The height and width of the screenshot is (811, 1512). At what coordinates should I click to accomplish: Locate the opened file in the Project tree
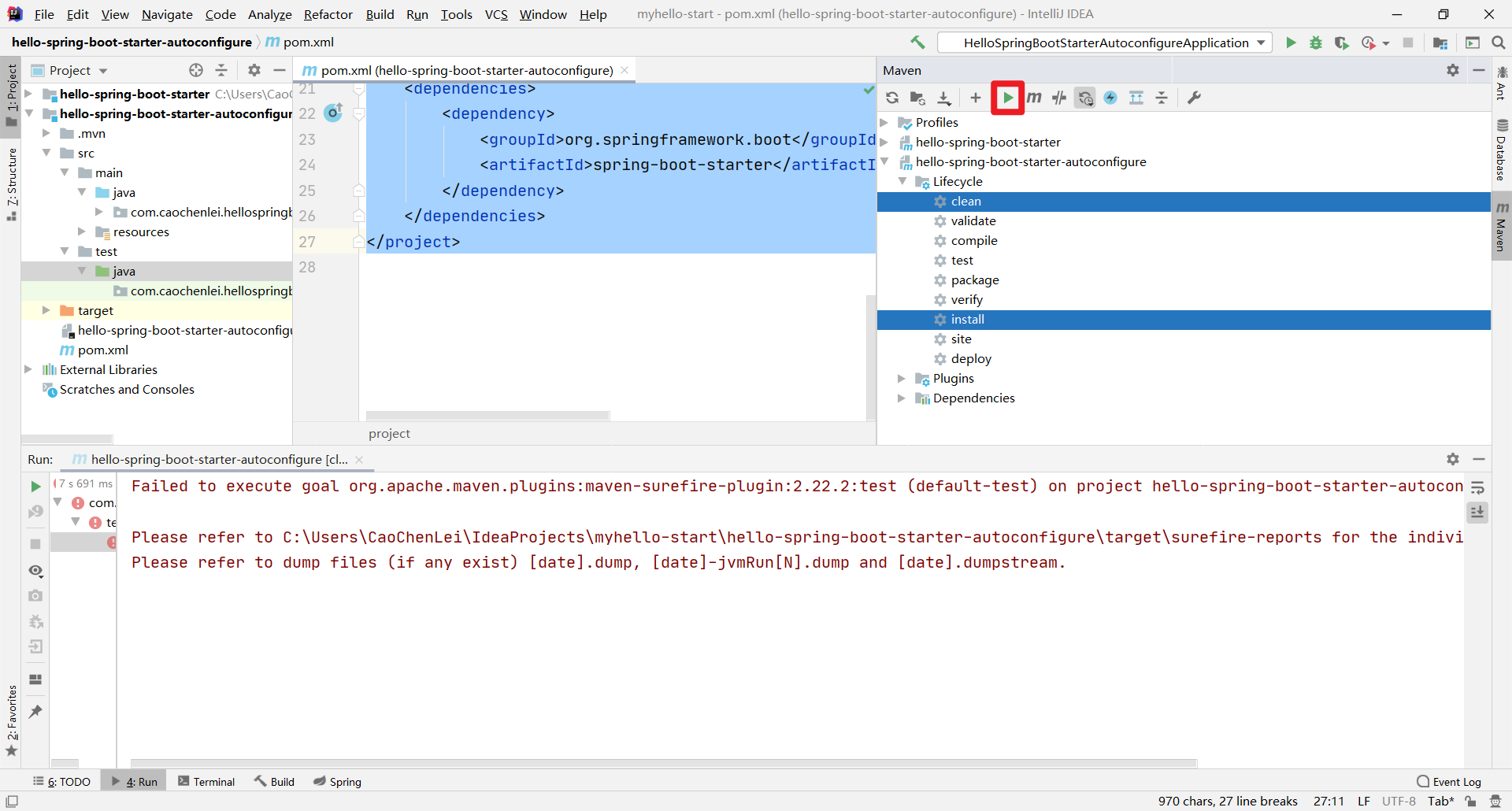click(196, 70)
